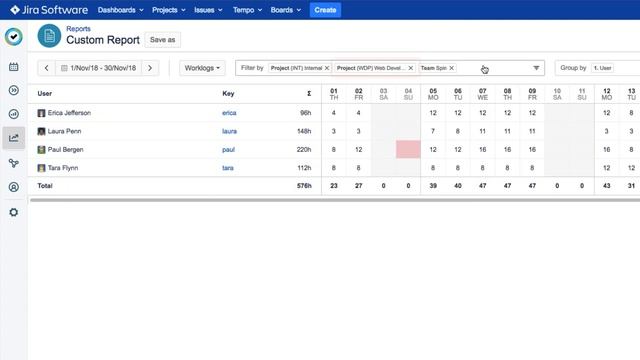
Task: Select the name Tara Flynn
Action: tap(63, 168)
